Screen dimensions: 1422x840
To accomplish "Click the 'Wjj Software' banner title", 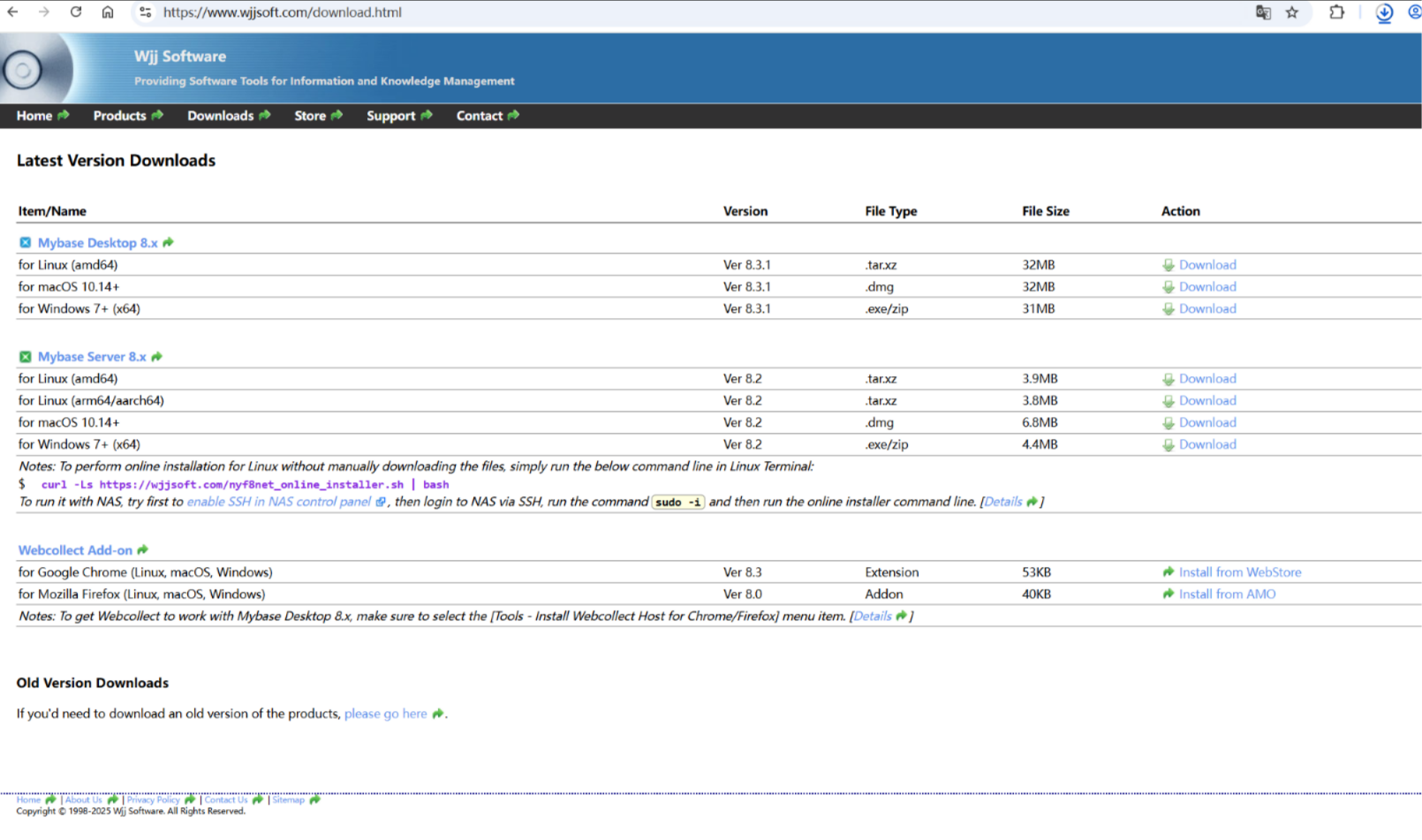I will coord(180,57).
